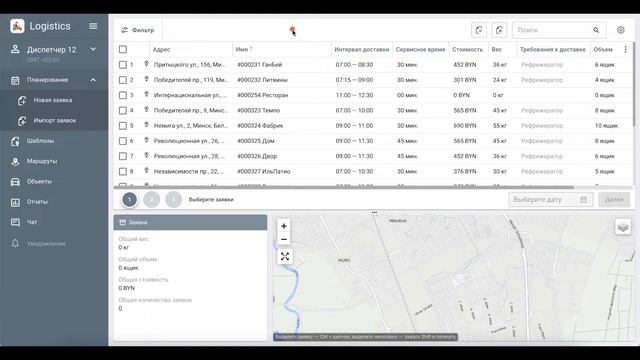
Task: Click the #000231 ГанБей name cell
Action: 260,64
